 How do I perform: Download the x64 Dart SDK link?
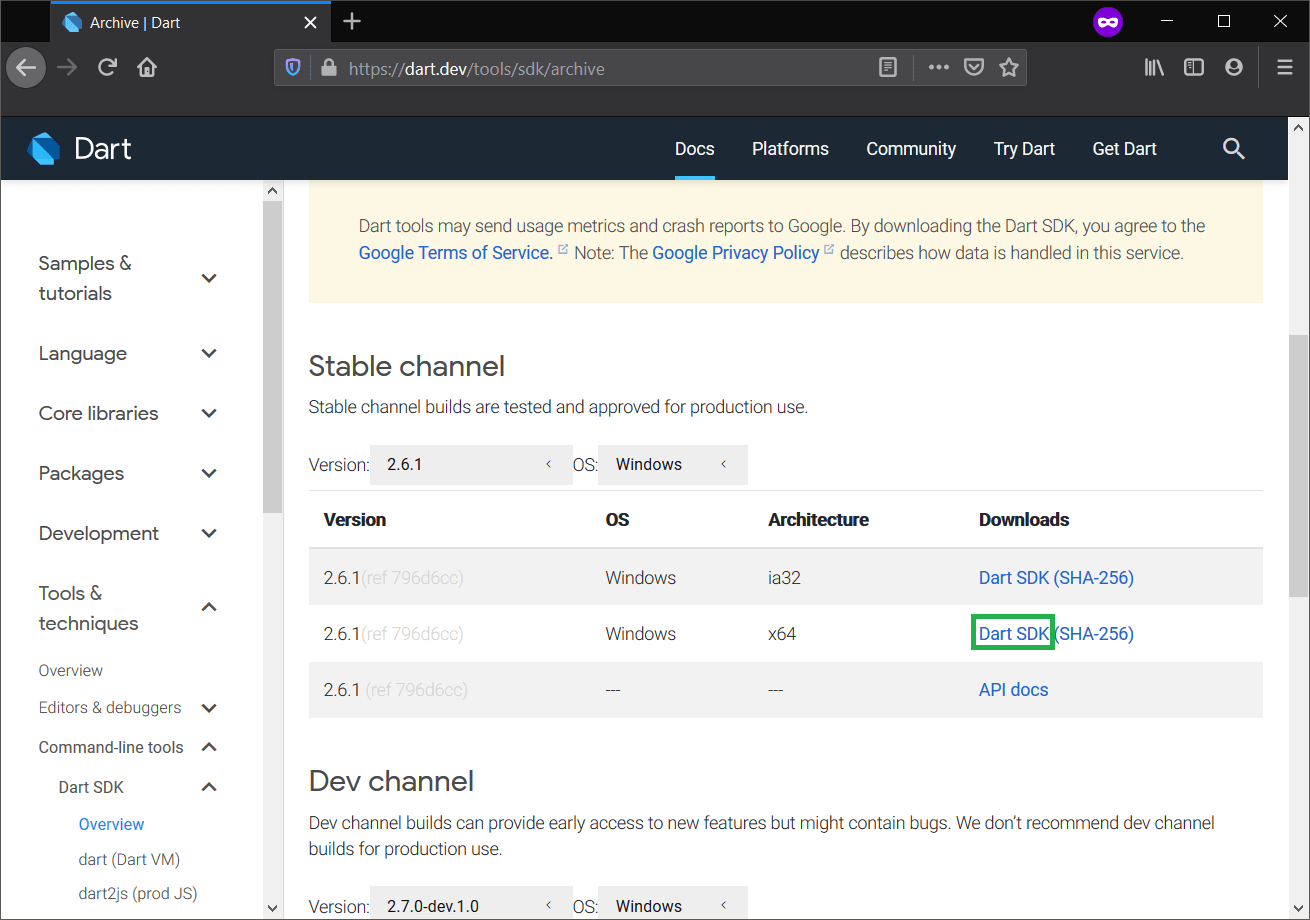point(1012,632)
